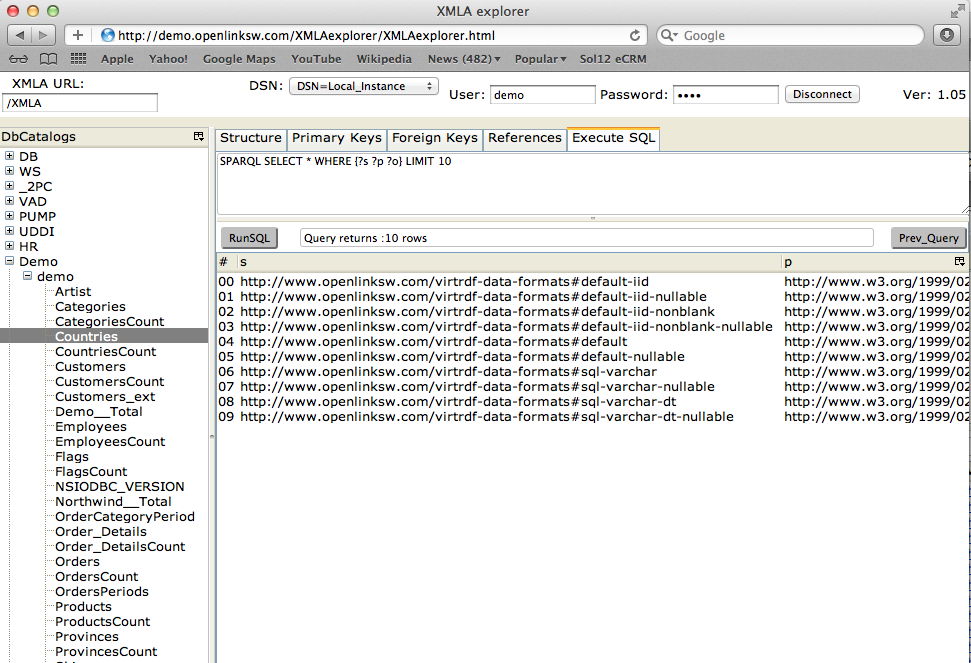The width and height of the screenshot is (971, 663).
Task: Click the DbCatalogs panel options icon
Action: coord(199,136)
